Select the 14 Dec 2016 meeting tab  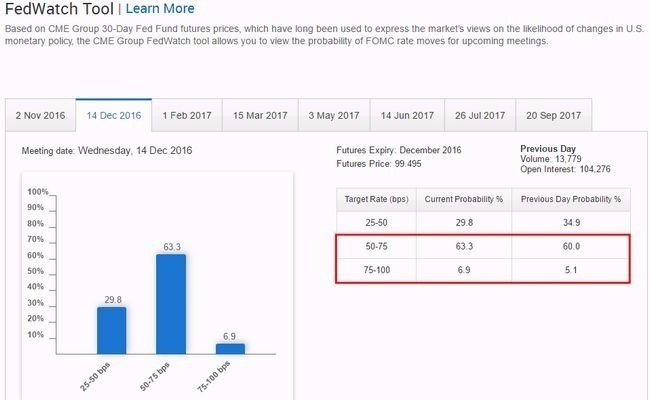(x=114, y=115)
